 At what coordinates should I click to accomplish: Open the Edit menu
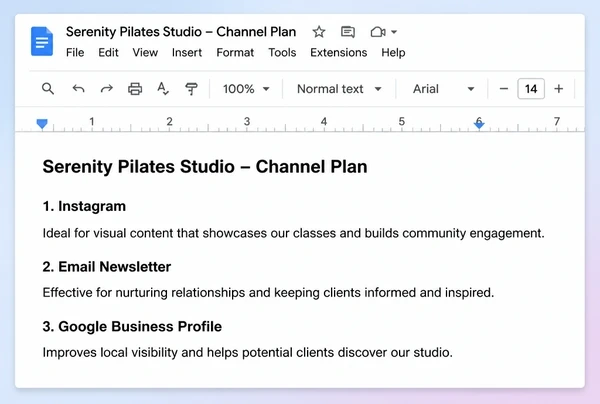108,52
